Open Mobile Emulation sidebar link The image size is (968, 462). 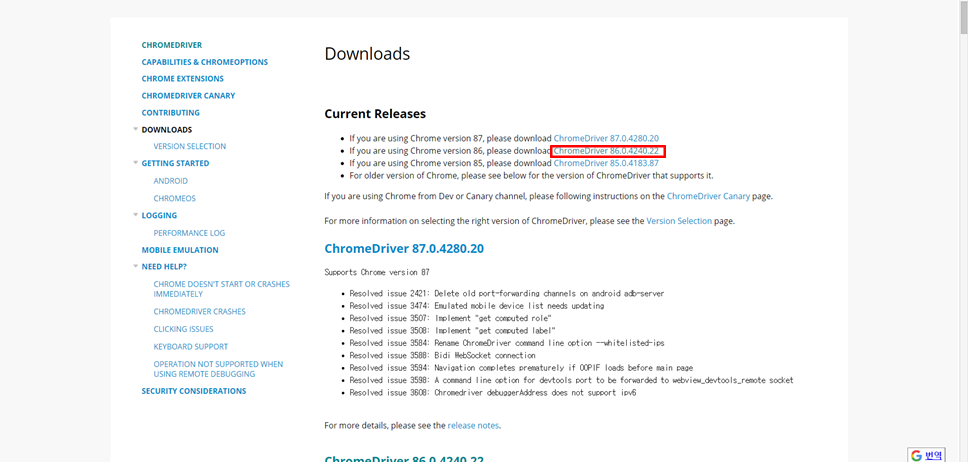(x=180, y=250)
